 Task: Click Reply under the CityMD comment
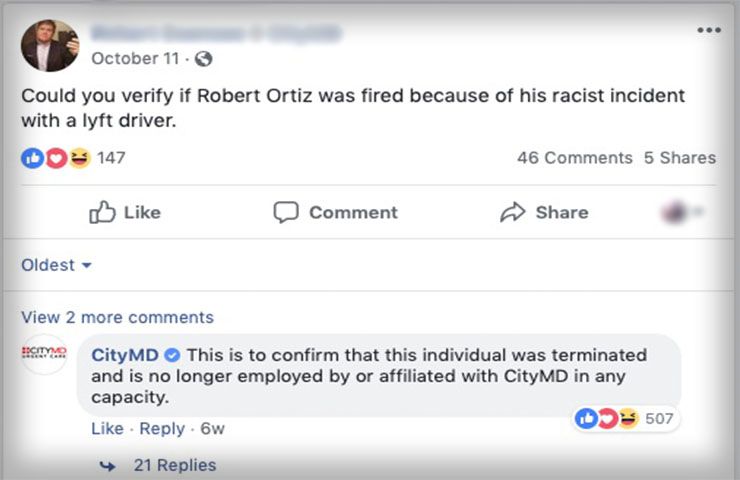point(162,428)
